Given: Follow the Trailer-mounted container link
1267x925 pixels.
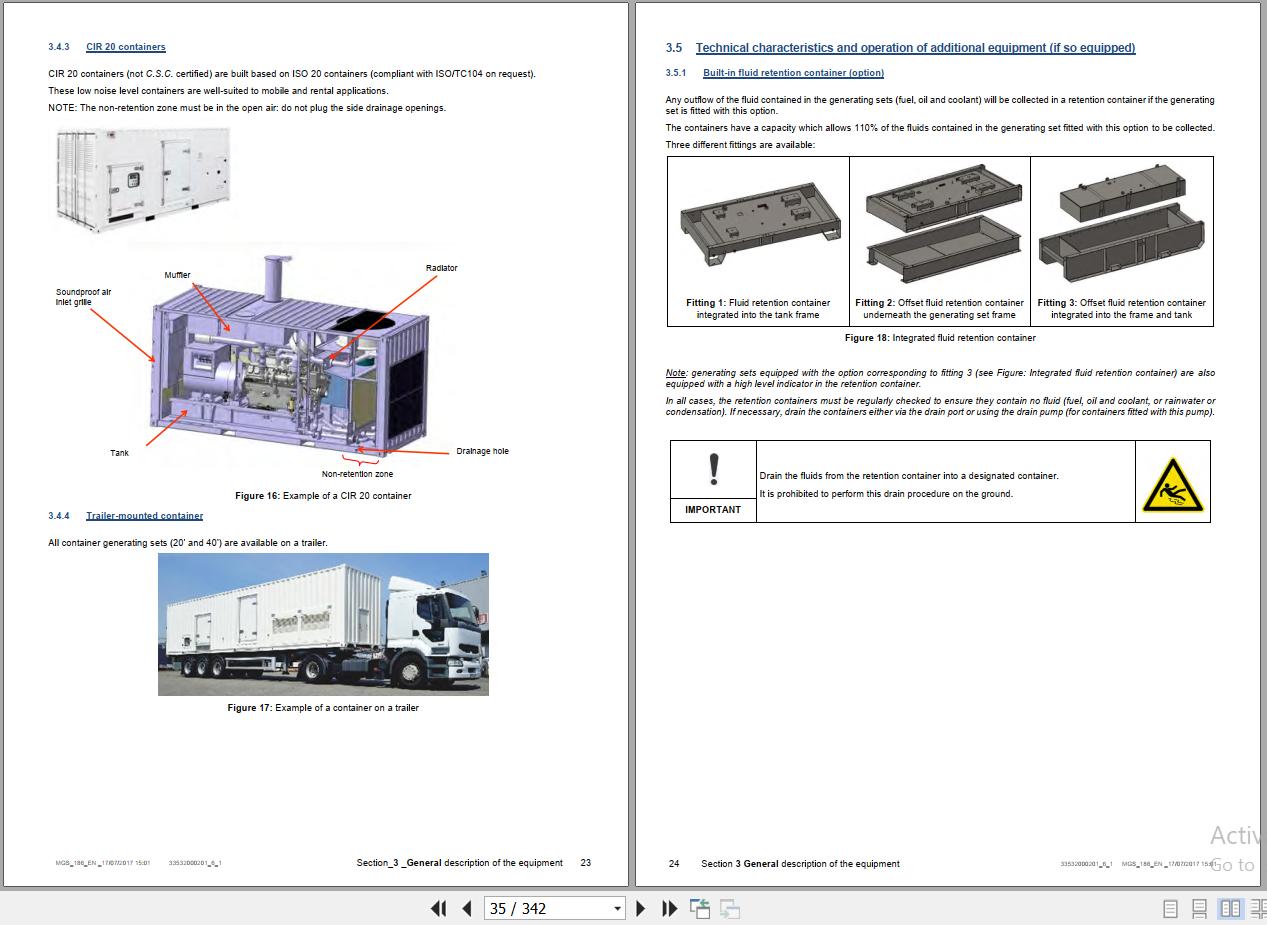Looking at the screenshot, I should (x=144, y=515).
